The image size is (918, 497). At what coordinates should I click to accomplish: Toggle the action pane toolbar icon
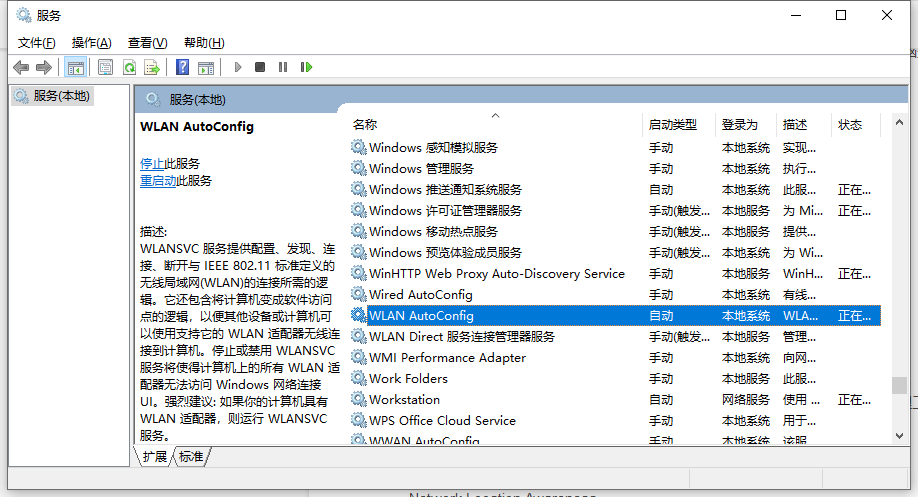click(206, 67)
